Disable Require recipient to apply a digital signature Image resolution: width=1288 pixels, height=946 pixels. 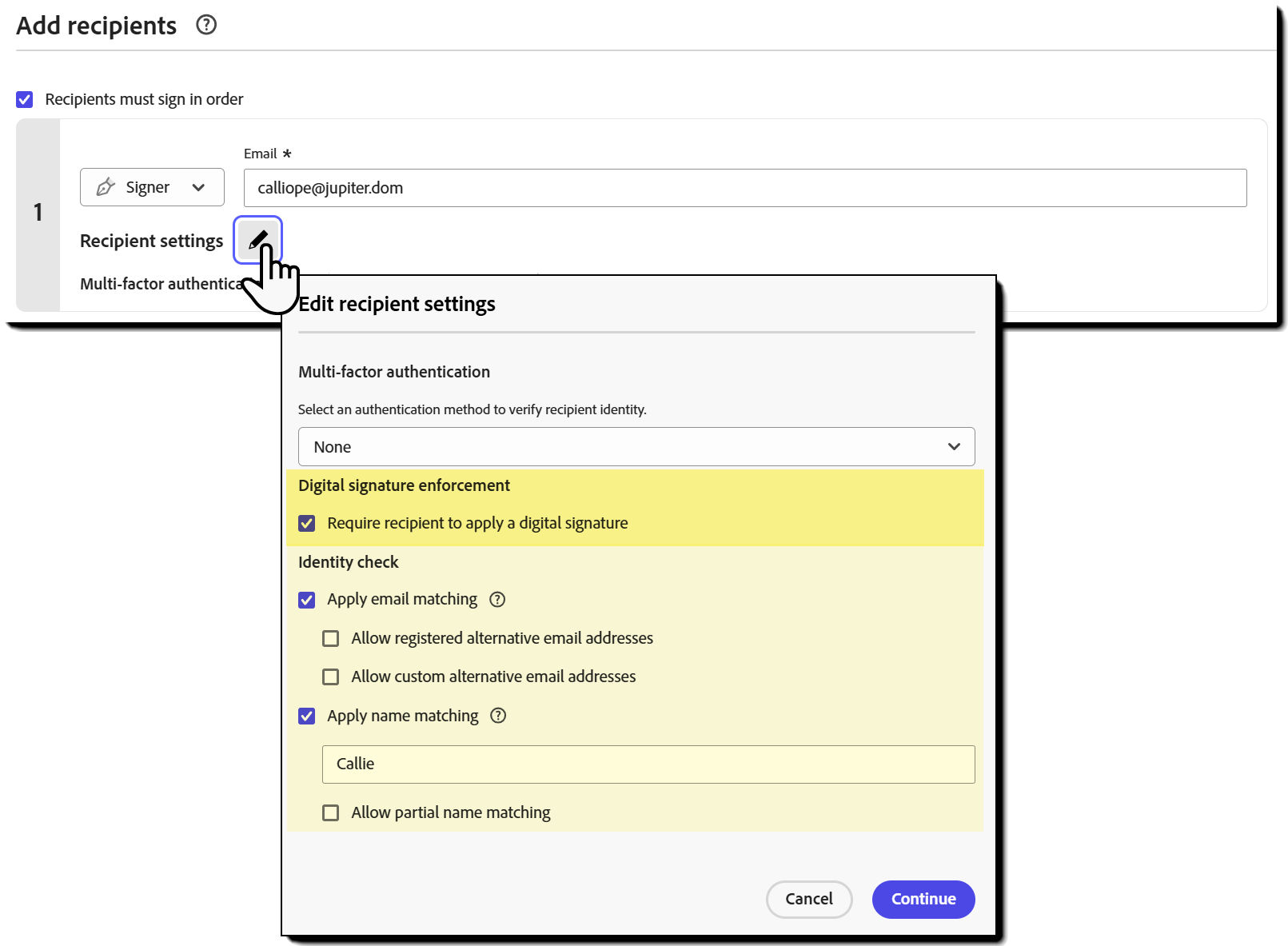click(307, 523)
